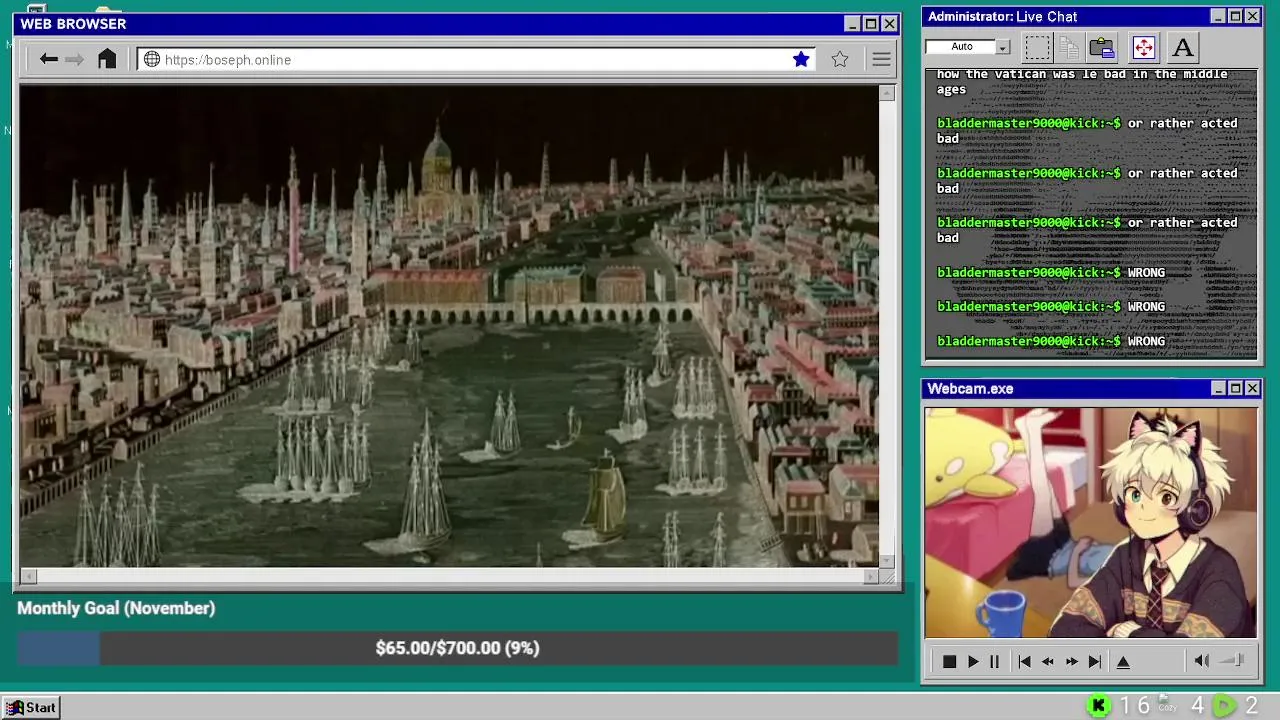Toggle the filled blue bookmark star
Viewport: 1280px width, 720px height.
click(801, 59)
